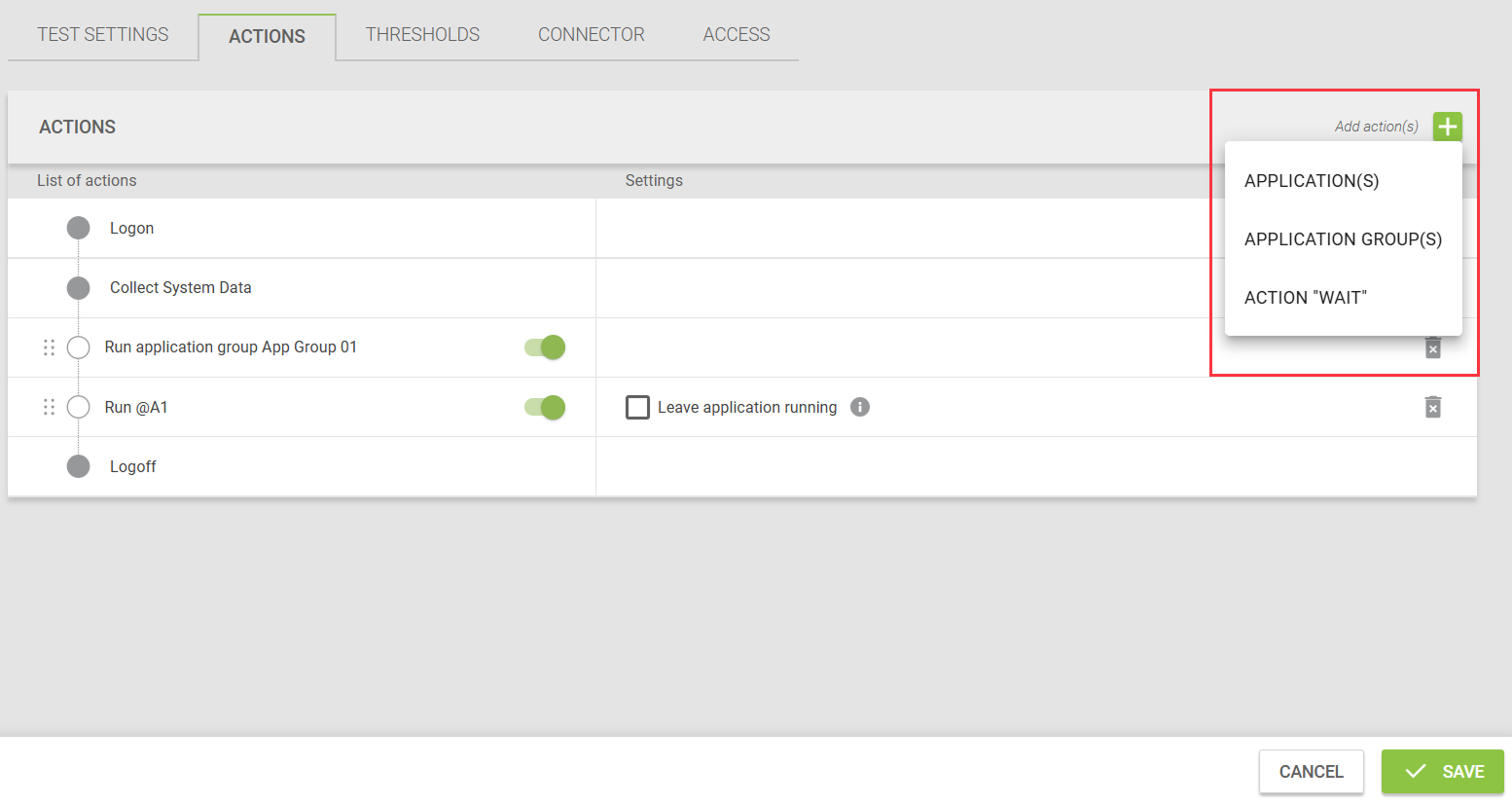The image size is (1512, 804).
Task: Grab the drag handle for Run @A1
Action: click(x=49, y=407)
